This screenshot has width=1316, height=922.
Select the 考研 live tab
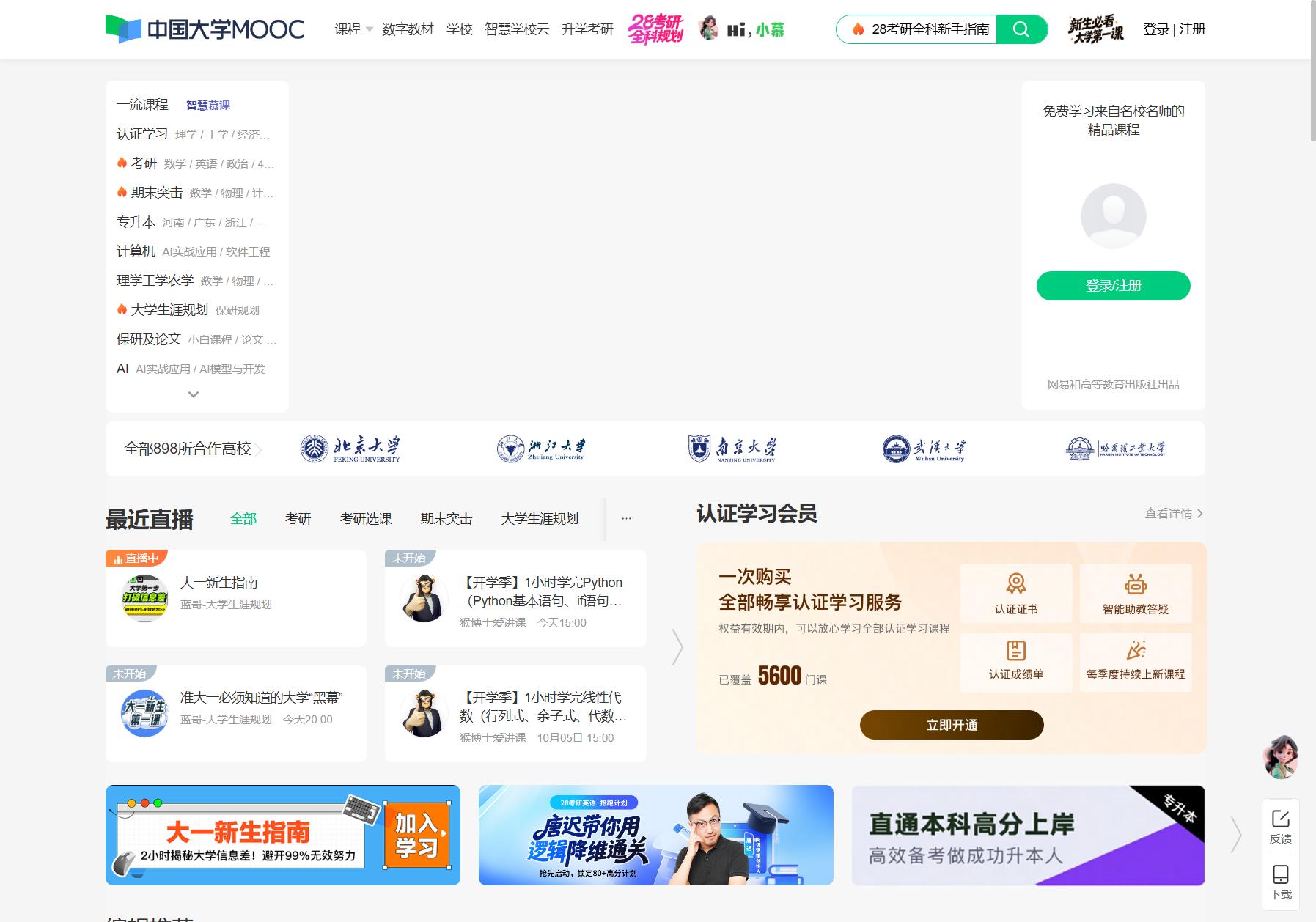click(x=298, y=519)
